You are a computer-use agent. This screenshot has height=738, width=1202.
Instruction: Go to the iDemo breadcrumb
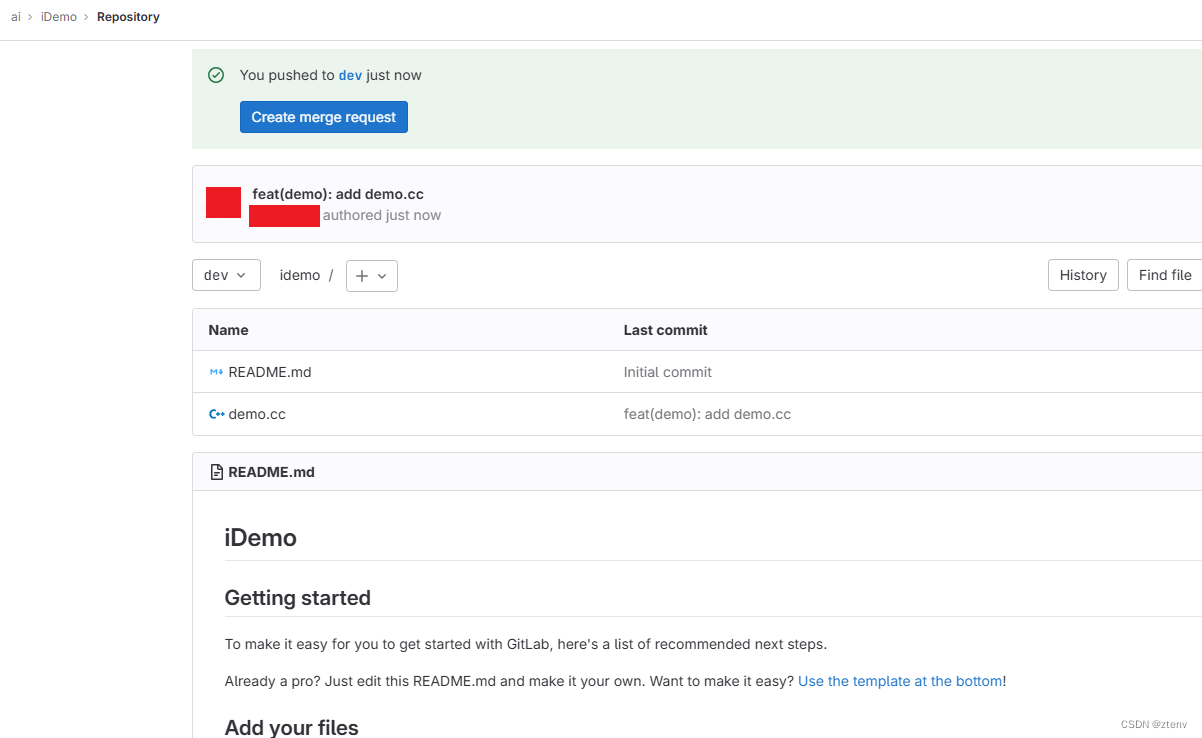point(59,17)
